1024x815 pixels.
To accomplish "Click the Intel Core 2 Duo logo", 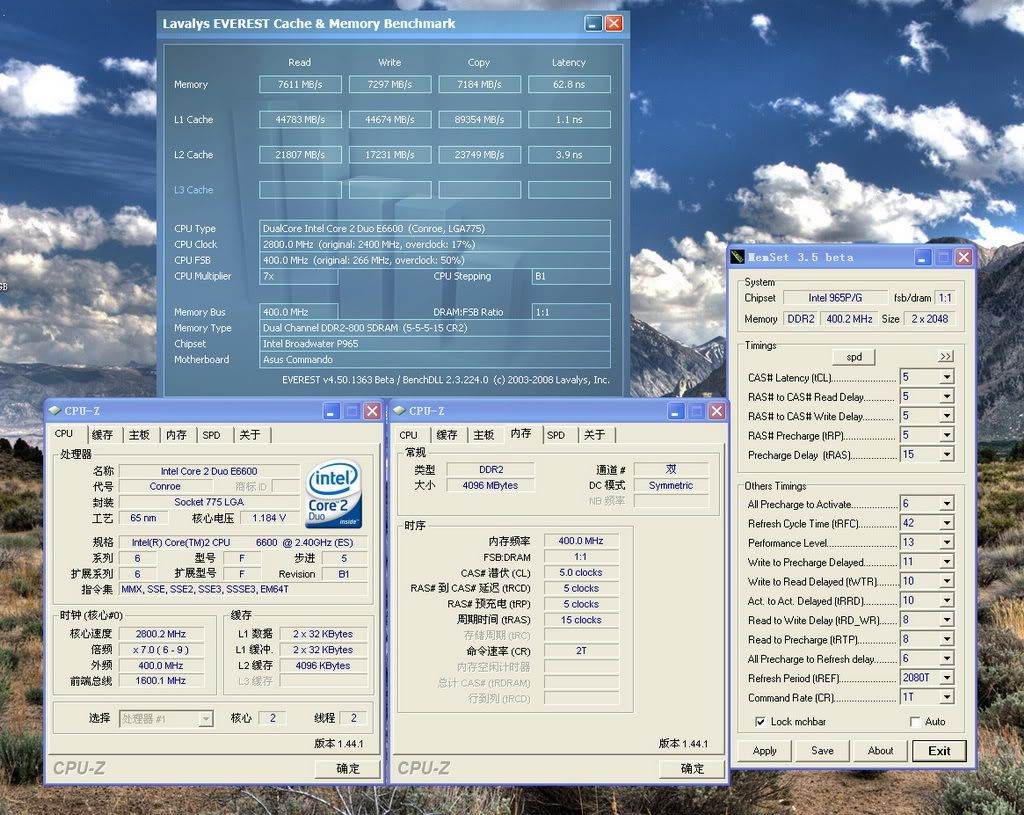I will pos(333,494).
